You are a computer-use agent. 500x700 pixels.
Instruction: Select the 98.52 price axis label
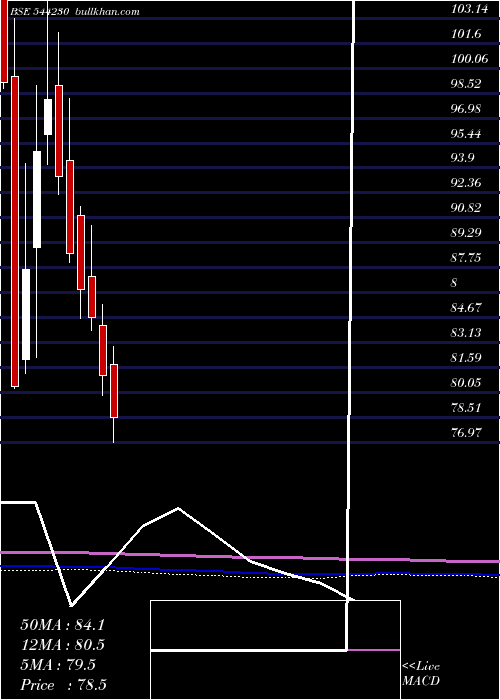coord(466,84)
